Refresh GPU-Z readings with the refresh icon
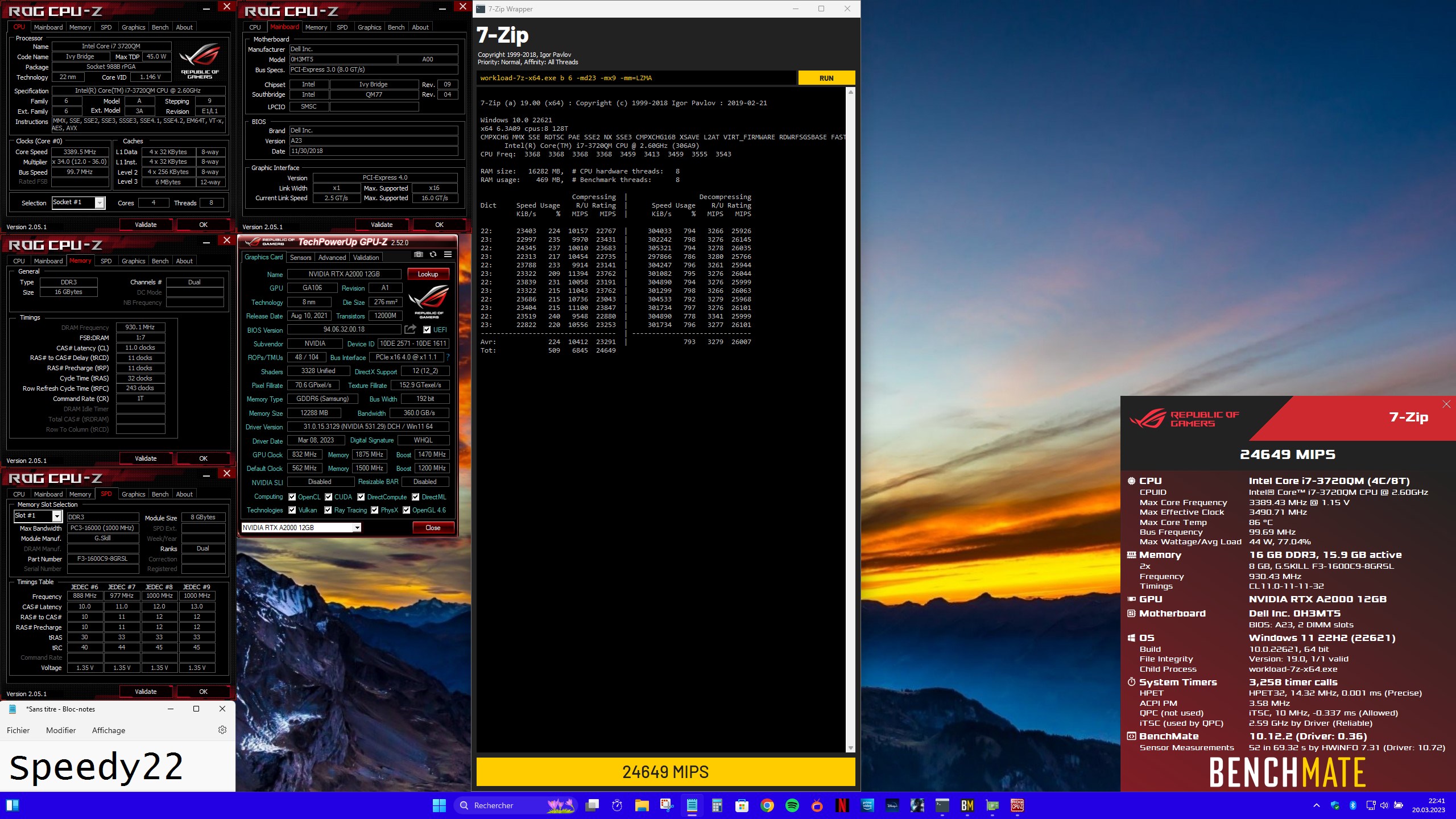Screen dimensions: 1456x819 tap(433, 255)
